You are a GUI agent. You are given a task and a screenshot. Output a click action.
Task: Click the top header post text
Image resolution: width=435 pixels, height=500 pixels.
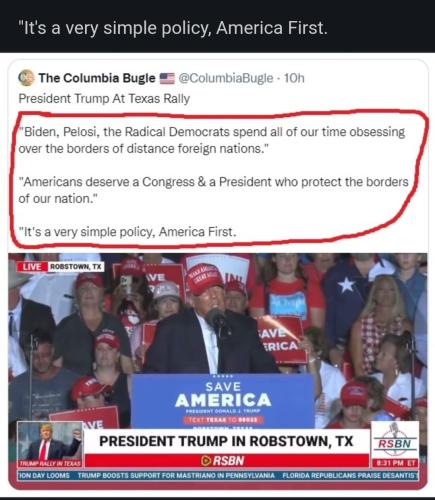[x=173, y=28]
